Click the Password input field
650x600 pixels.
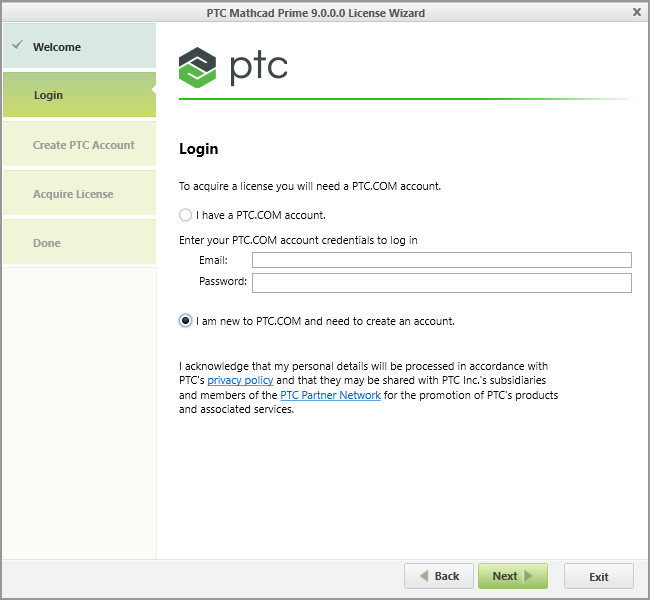coord(441,282)
